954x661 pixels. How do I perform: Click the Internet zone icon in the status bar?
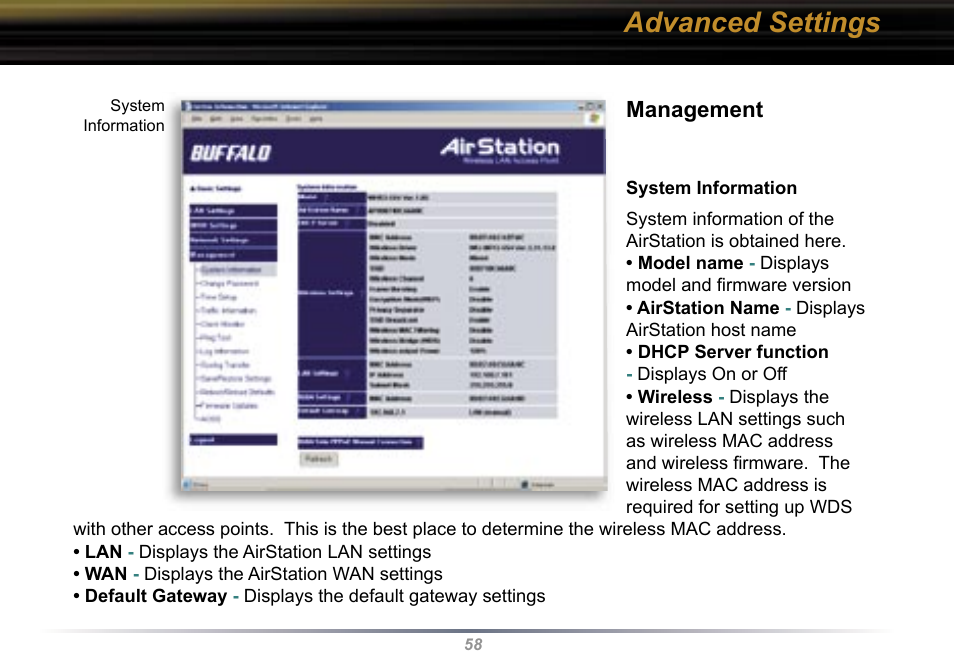pyautogui.click(x=525, y=484)
